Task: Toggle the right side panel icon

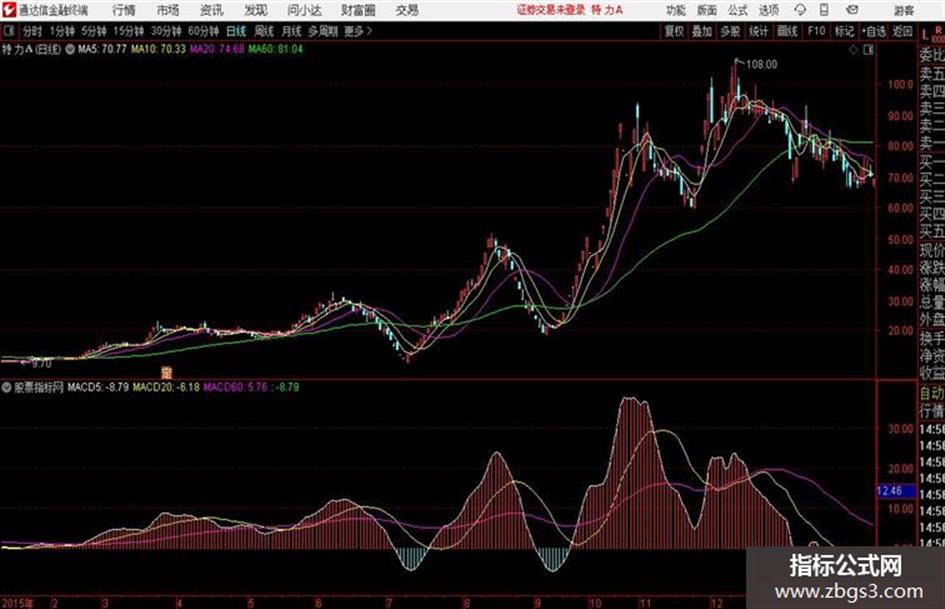Action: [868, 50]
